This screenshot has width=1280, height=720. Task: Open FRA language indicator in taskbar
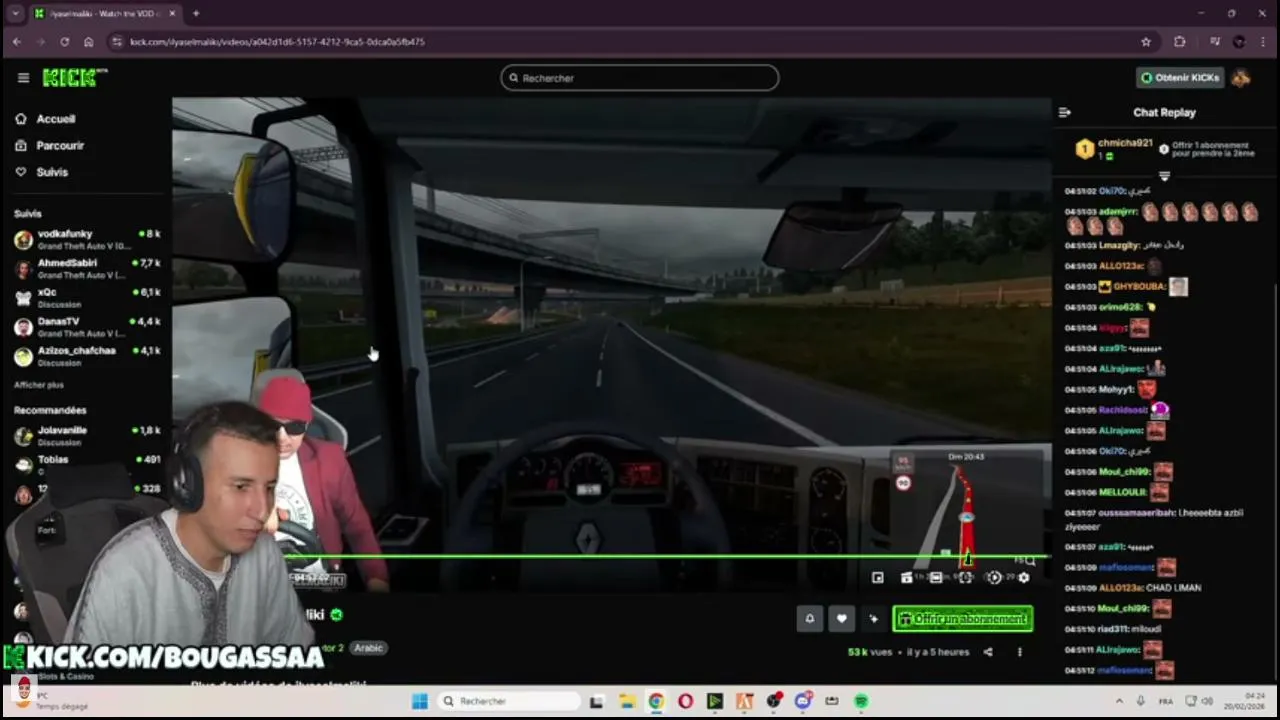pos(1166,701)
